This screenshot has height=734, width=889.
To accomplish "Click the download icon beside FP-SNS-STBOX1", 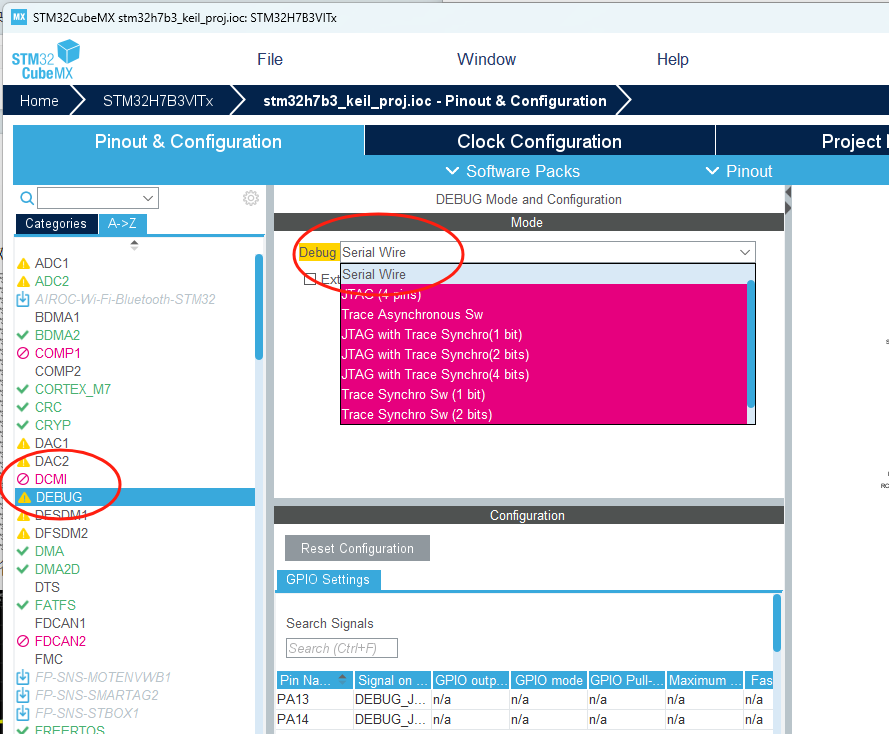I will click(23, 713).
